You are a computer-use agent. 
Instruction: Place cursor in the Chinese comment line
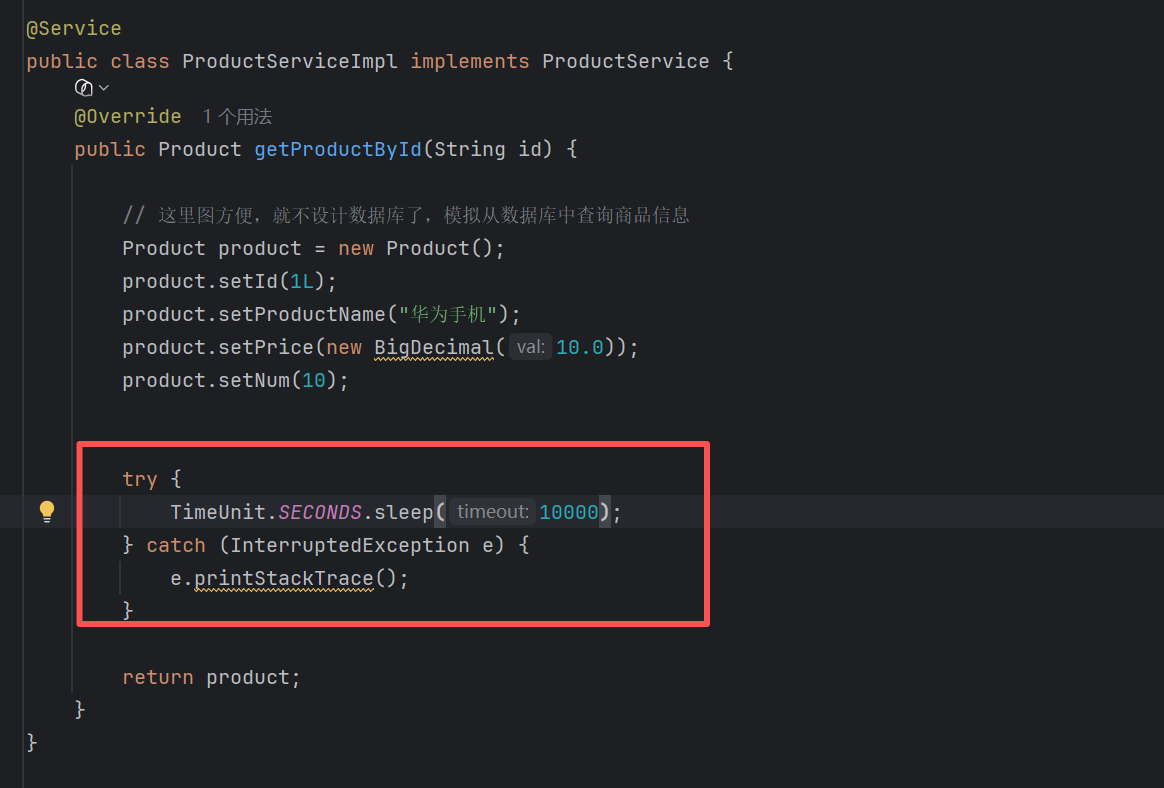(x=406, y=215)
